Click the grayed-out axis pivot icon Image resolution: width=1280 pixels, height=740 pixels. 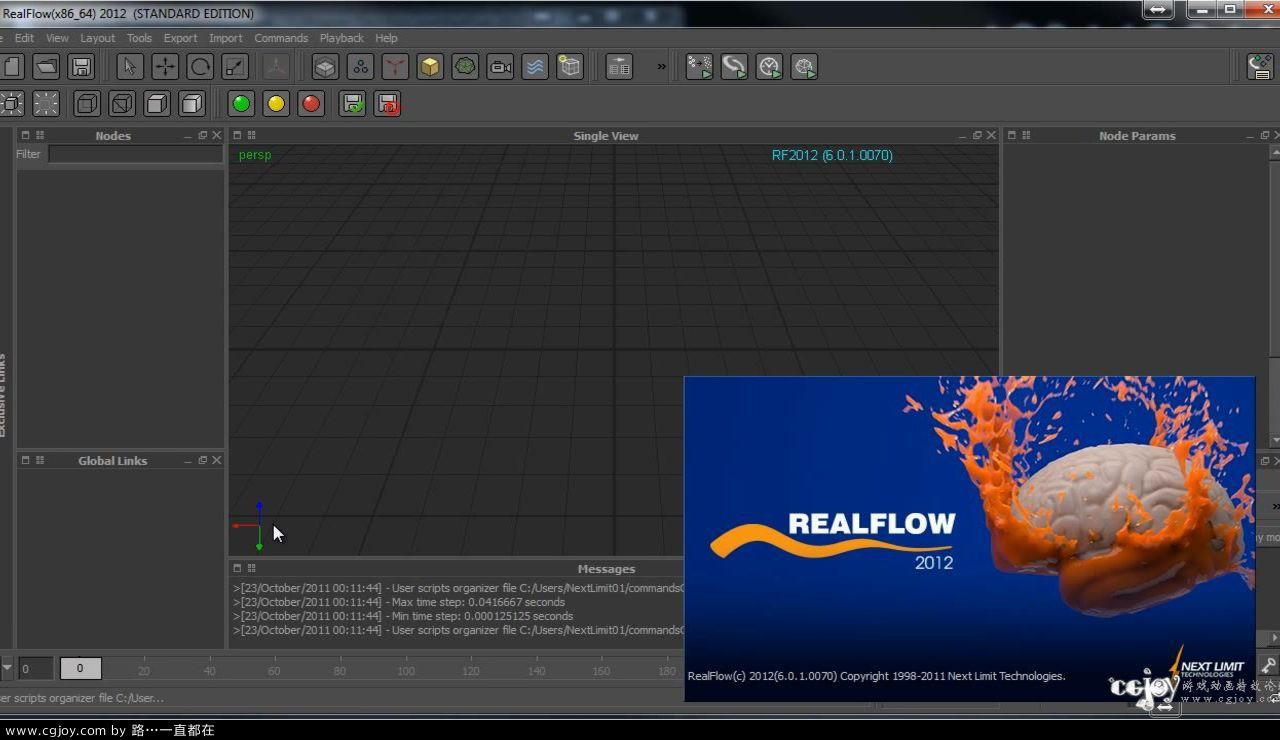click(276, 67)
